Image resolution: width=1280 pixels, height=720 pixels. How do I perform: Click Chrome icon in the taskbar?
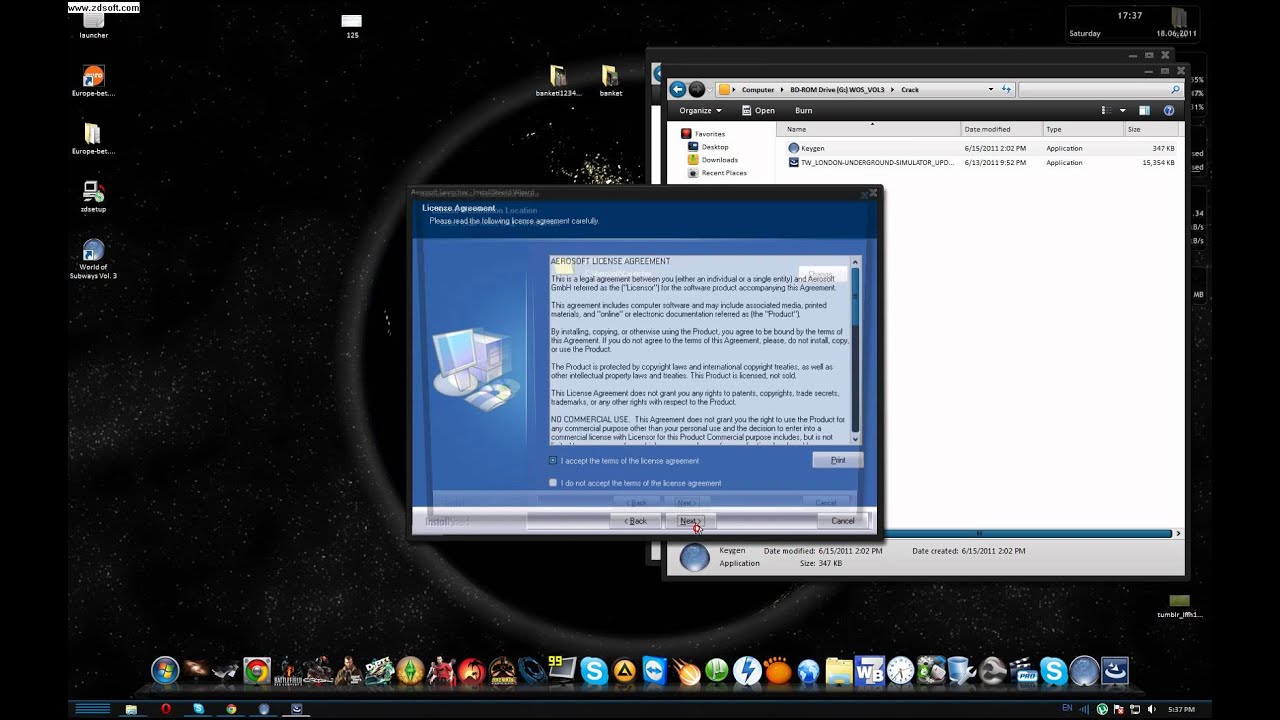[x=231, y=709]
